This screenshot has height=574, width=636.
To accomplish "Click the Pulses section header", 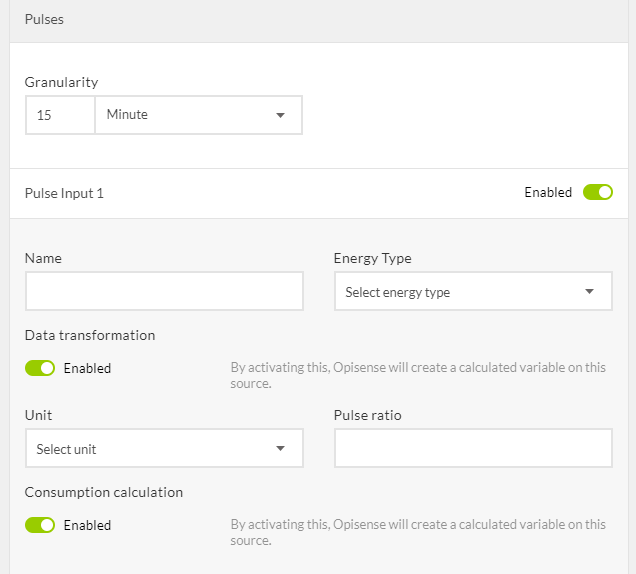I will 44,19.
